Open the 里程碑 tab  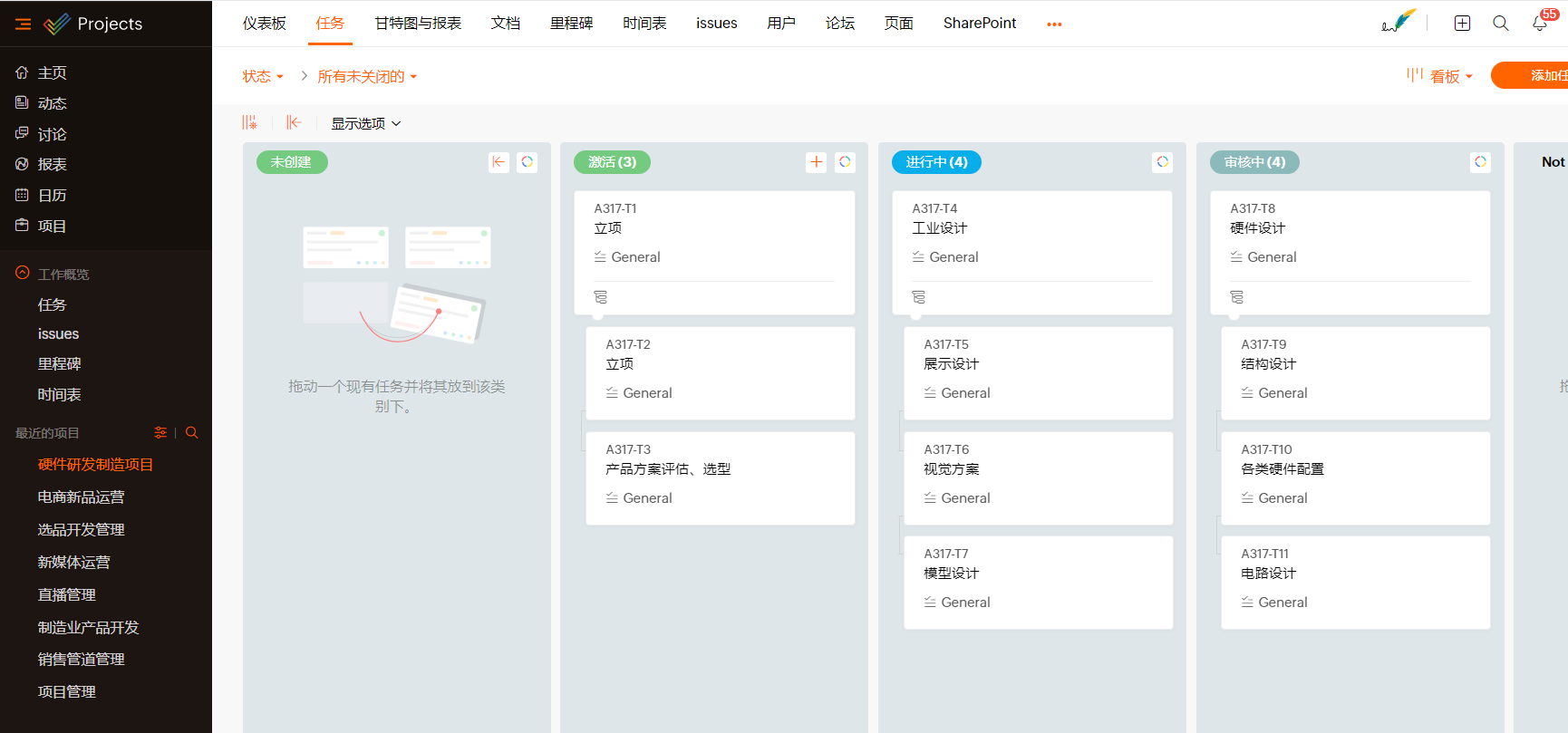point(571,24)
